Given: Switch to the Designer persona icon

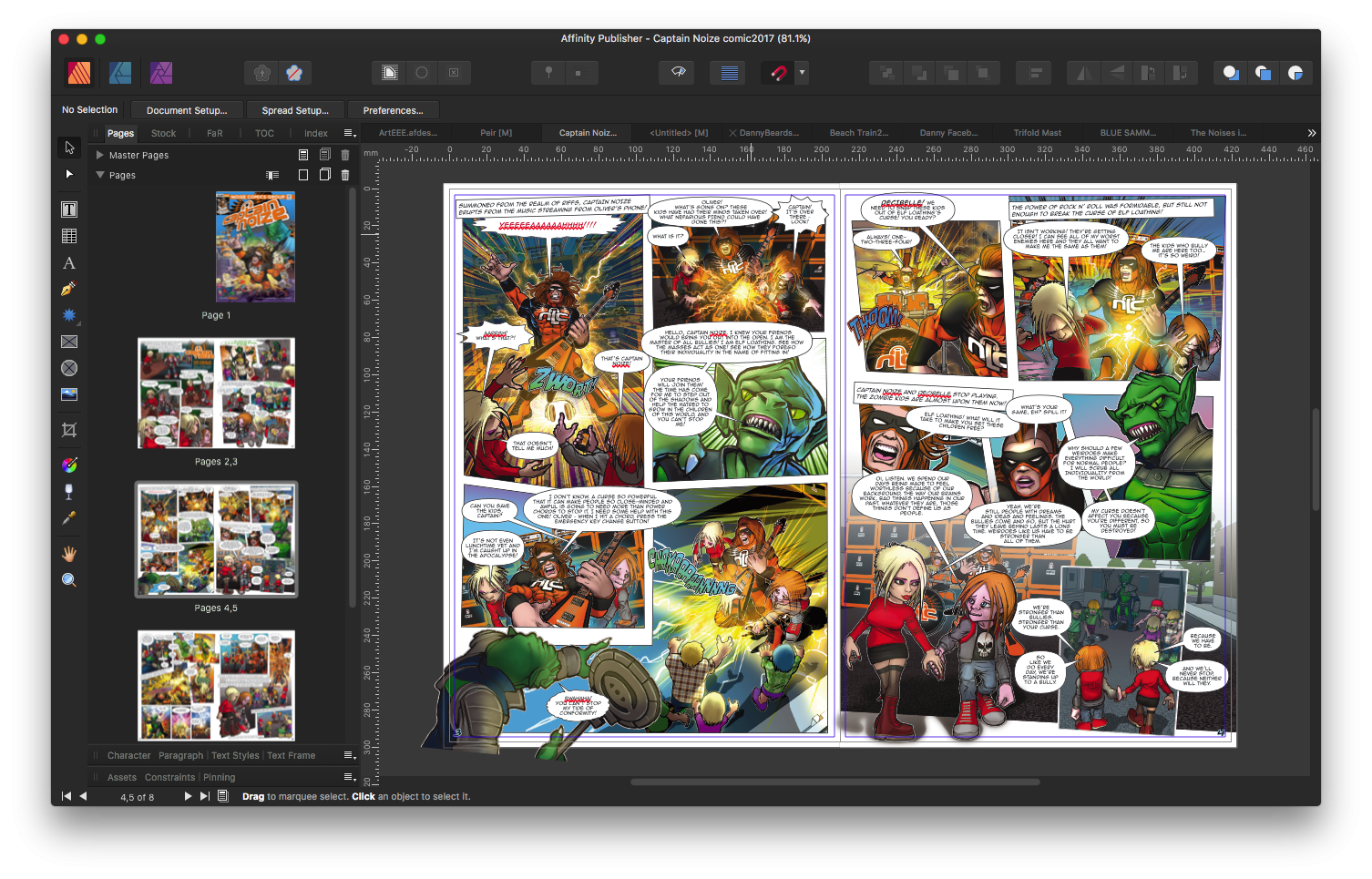Looking at the screenshot, I should tap(120, 72).
